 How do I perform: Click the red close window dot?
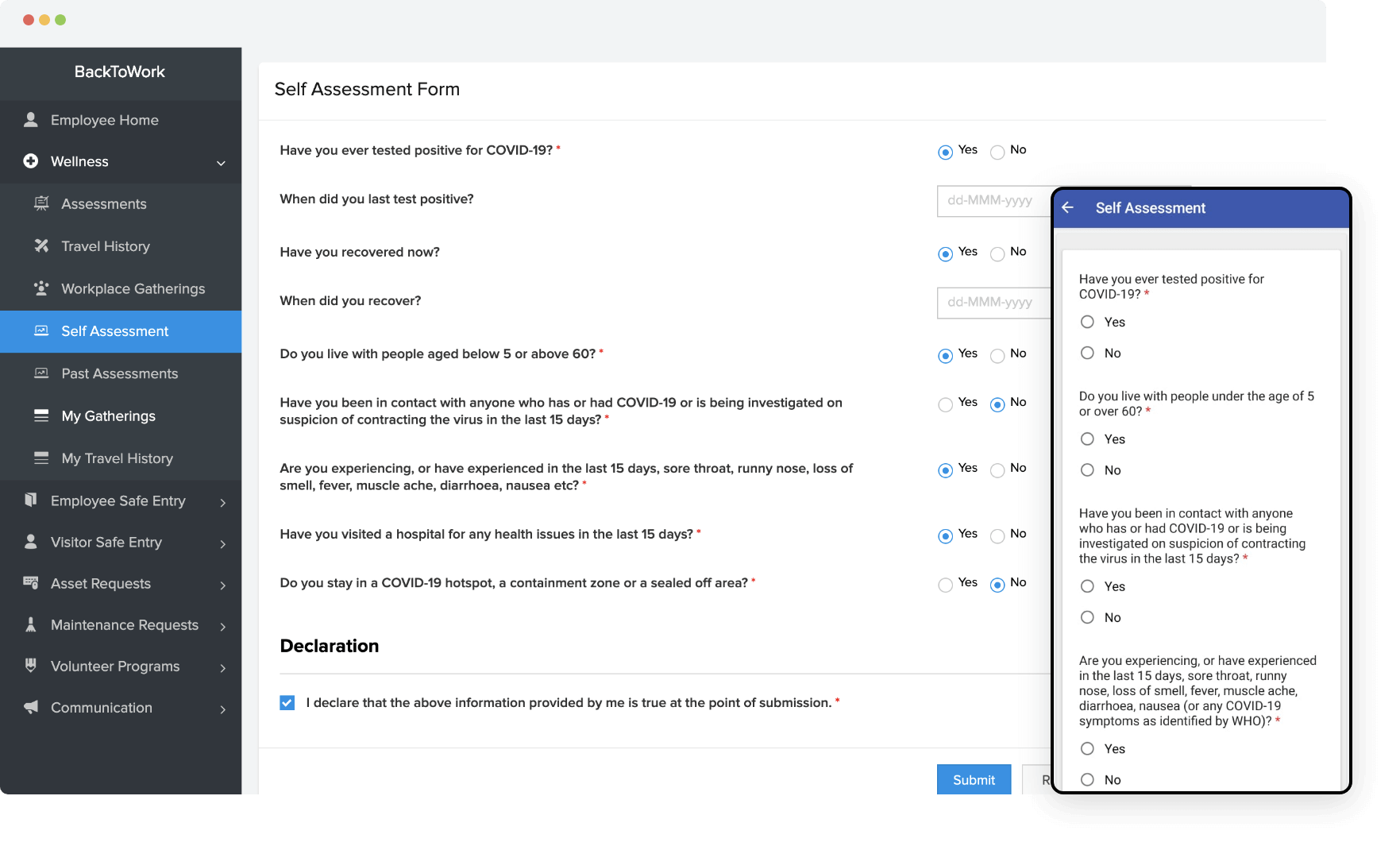point(29,20)
